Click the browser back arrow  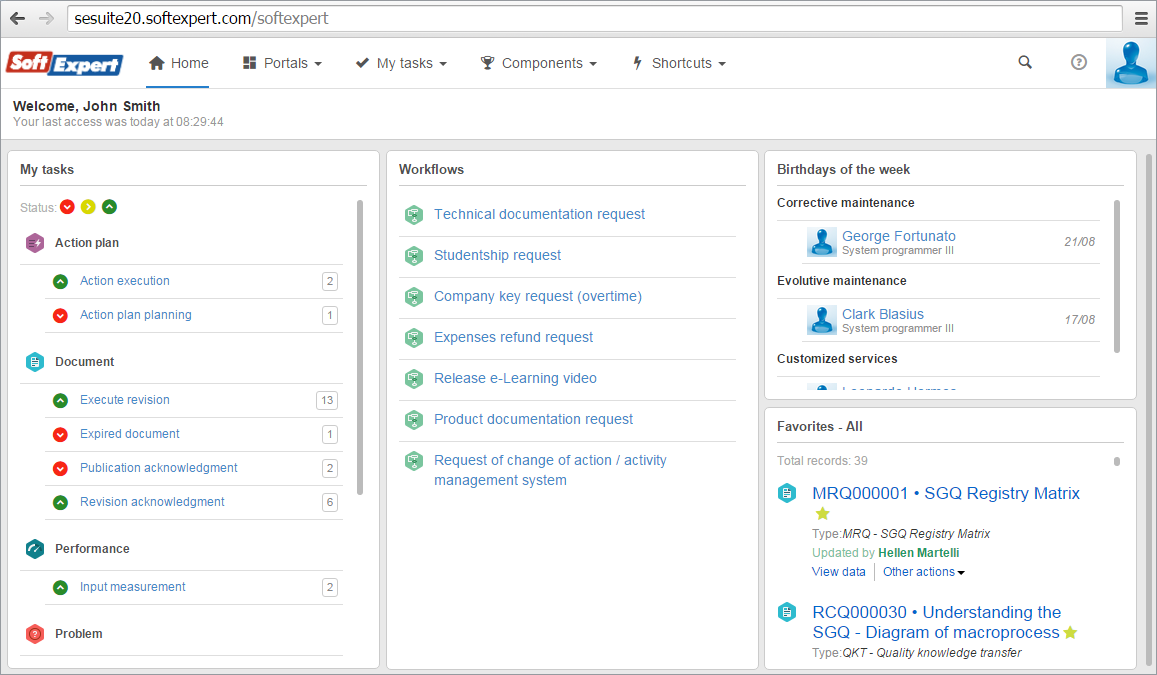point(18,18)
